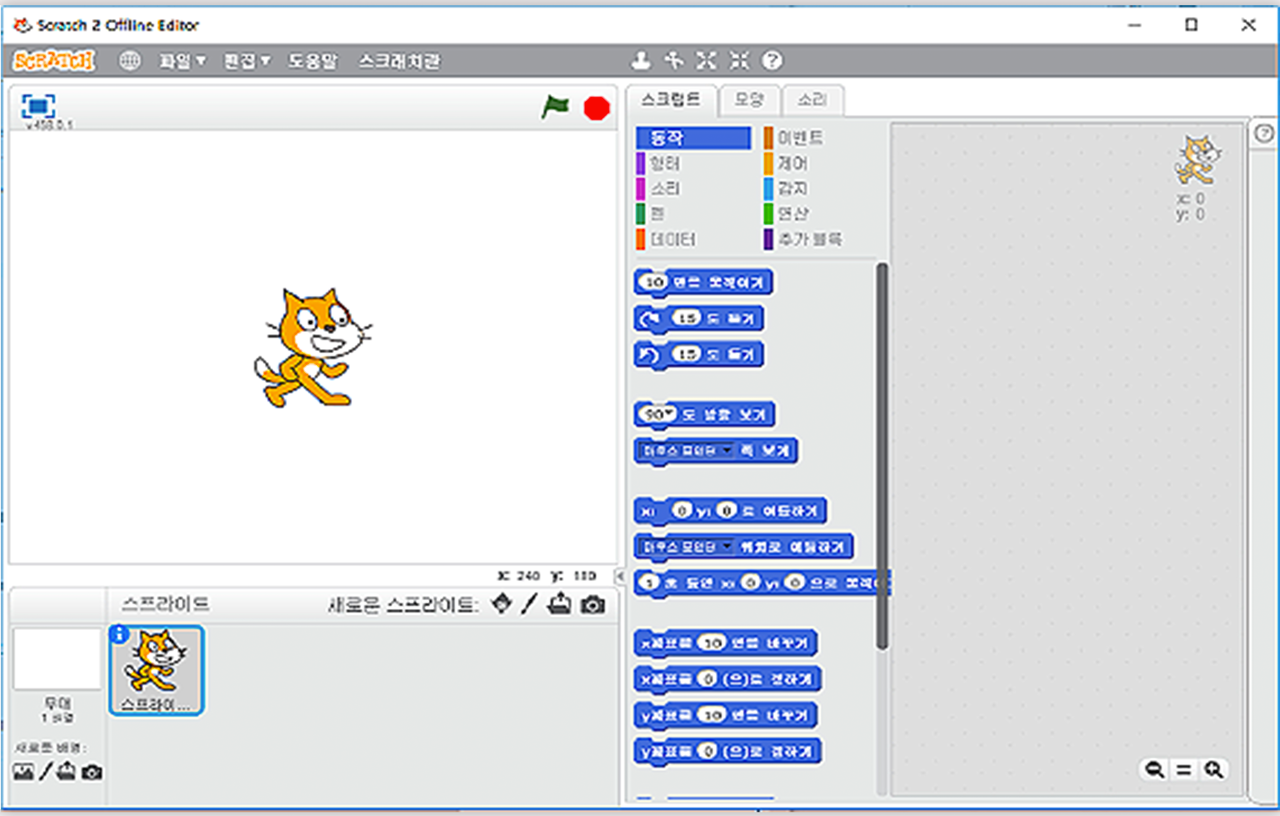Select the duplicate stamp tool
The height and width of the screenshot is (816, 1280).
point(641,61)
